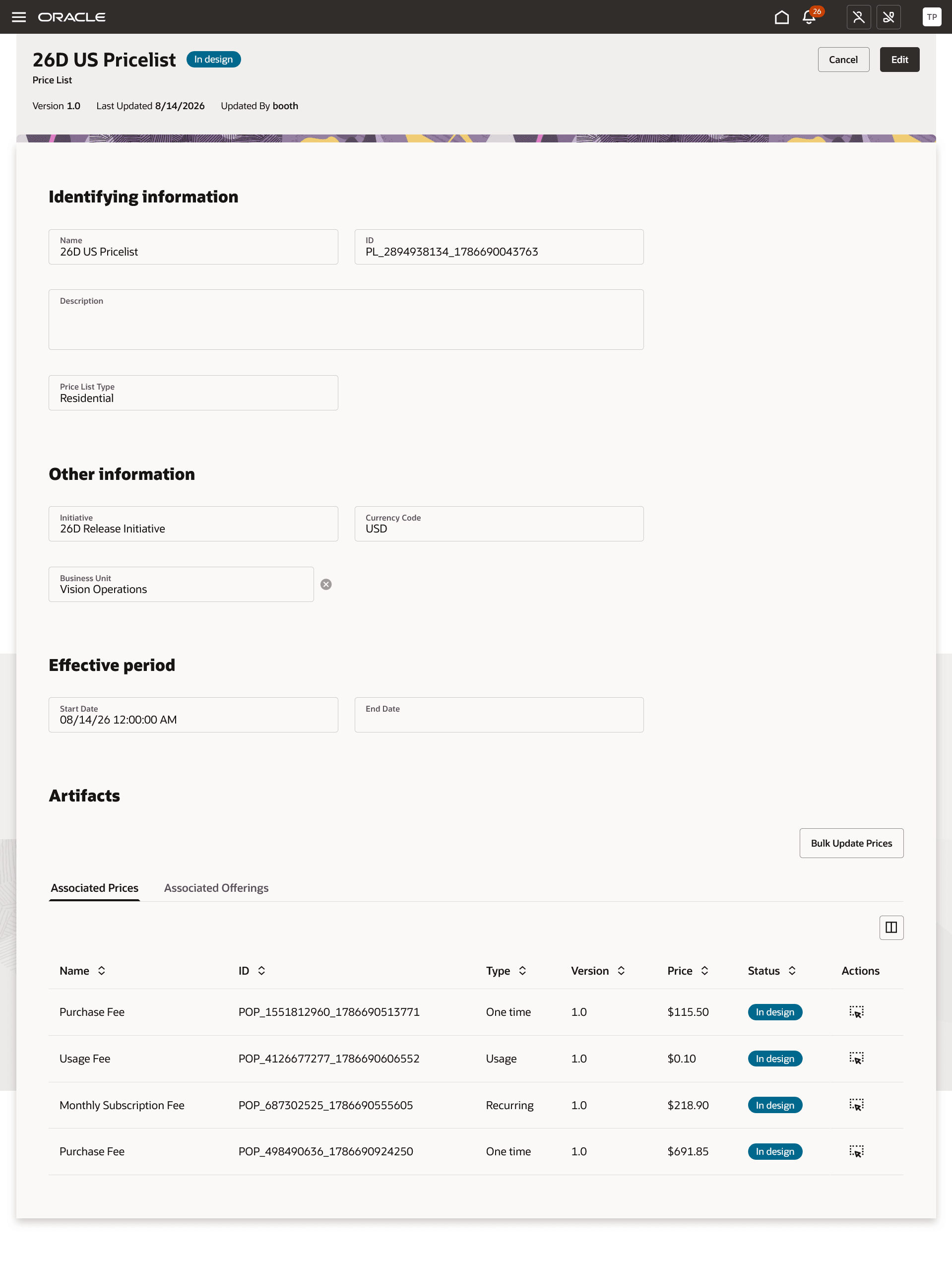Open actions for Monthly Subscription Fee row
952x1262 pixels.
(856, 1105)
